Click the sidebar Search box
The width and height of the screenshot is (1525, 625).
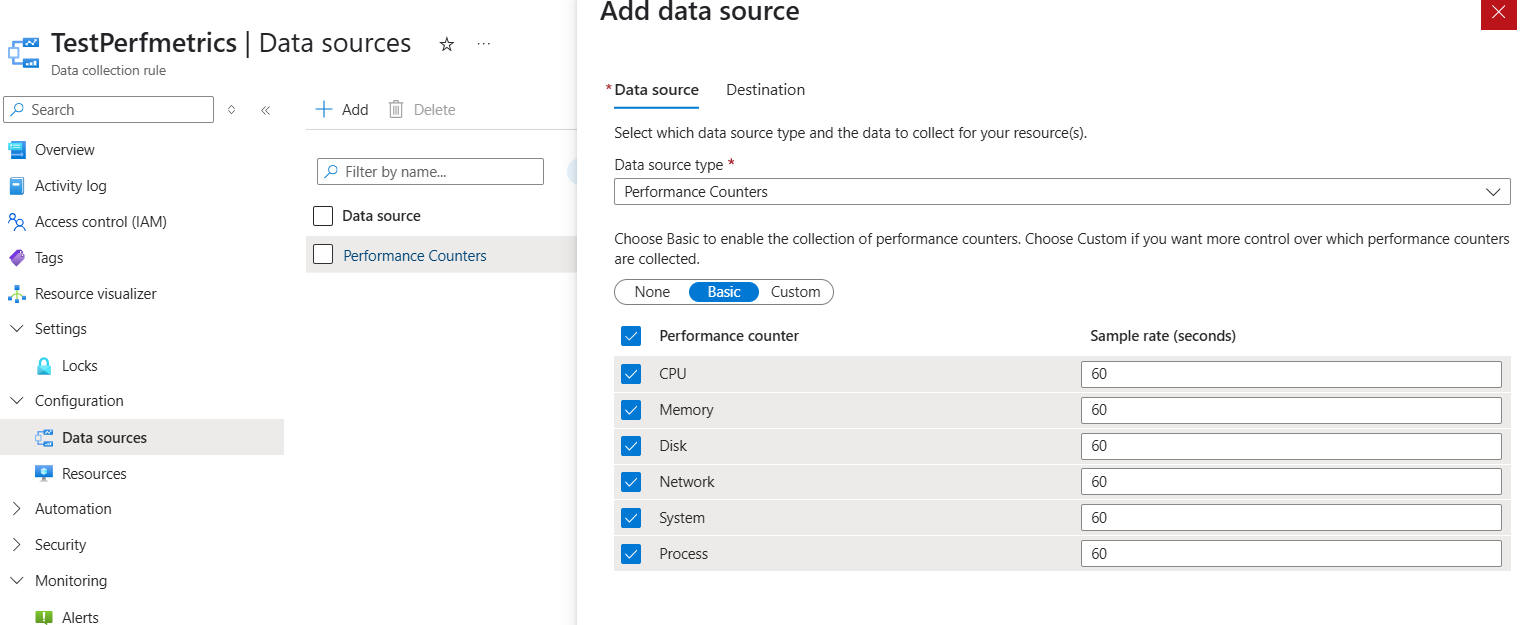click(x=109, y=110)
